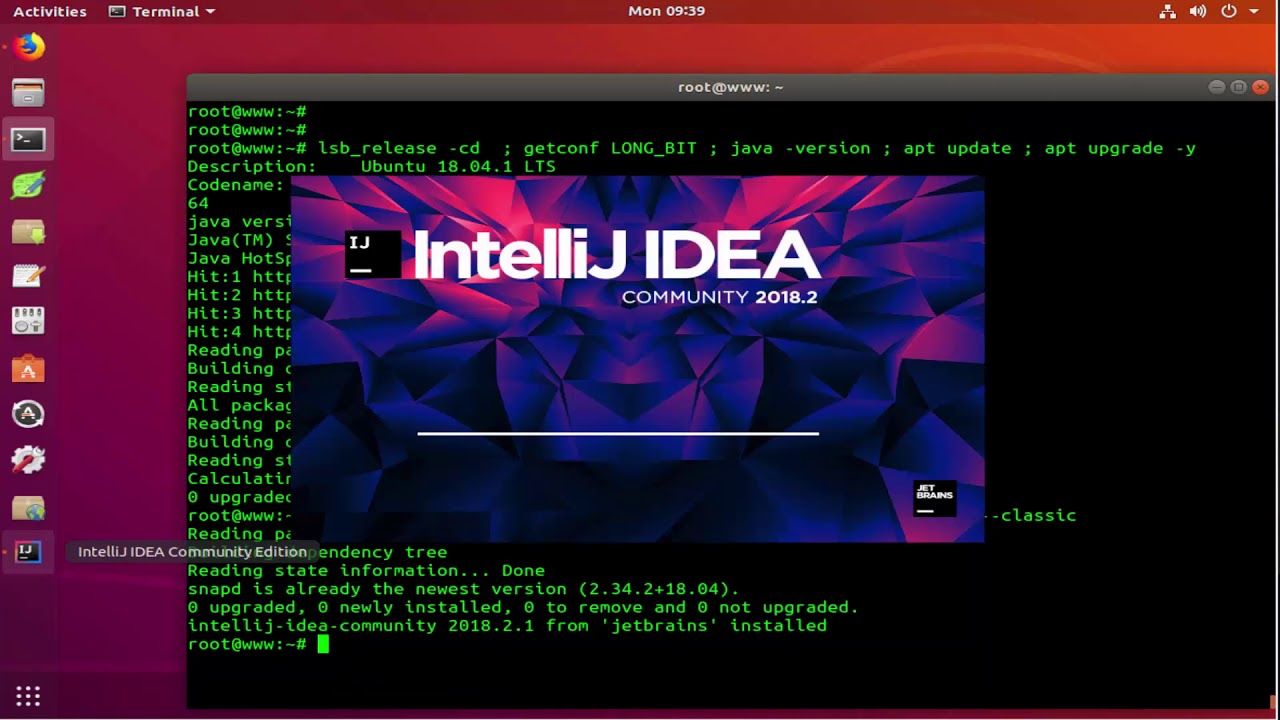Open the Activities overview

coord(50,11)
